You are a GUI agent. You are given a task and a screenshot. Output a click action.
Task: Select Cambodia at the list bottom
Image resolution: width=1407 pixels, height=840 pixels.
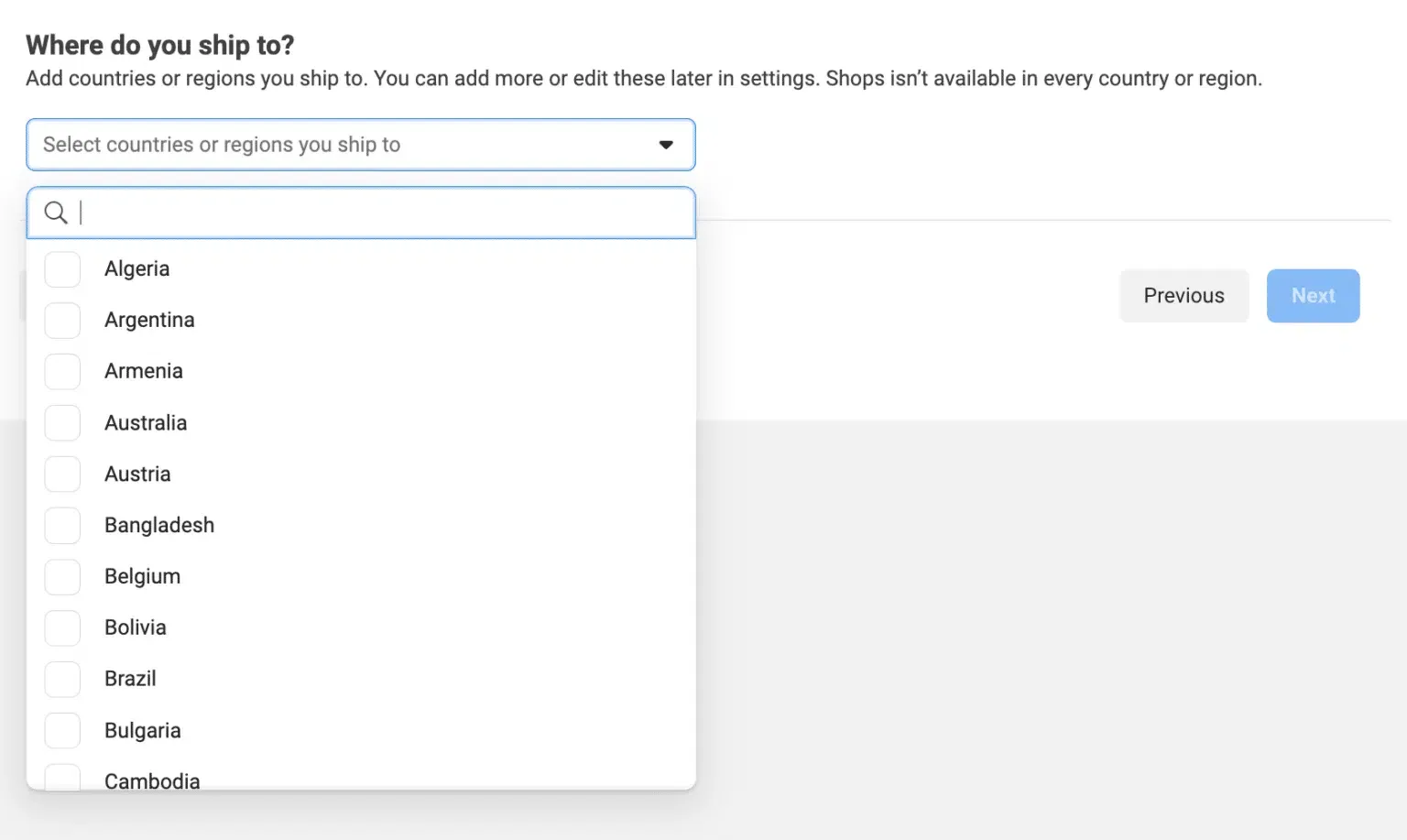coord(61,778)
